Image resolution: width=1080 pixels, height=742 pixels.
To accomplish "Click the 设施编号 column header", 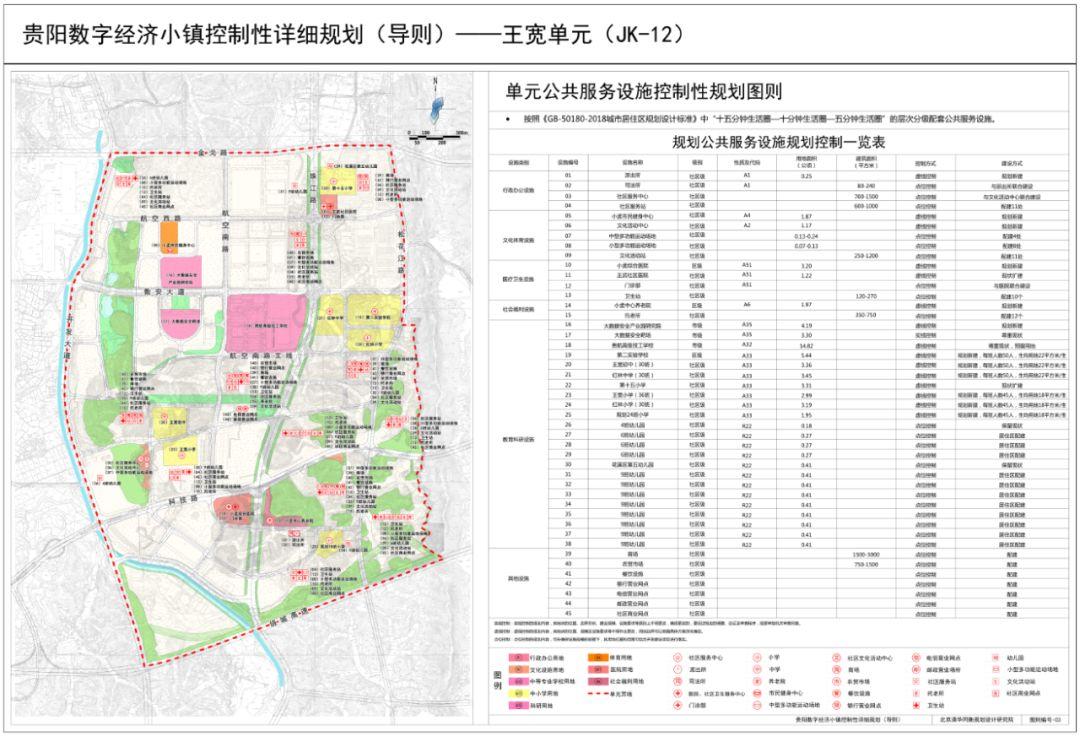I will 568,163.
